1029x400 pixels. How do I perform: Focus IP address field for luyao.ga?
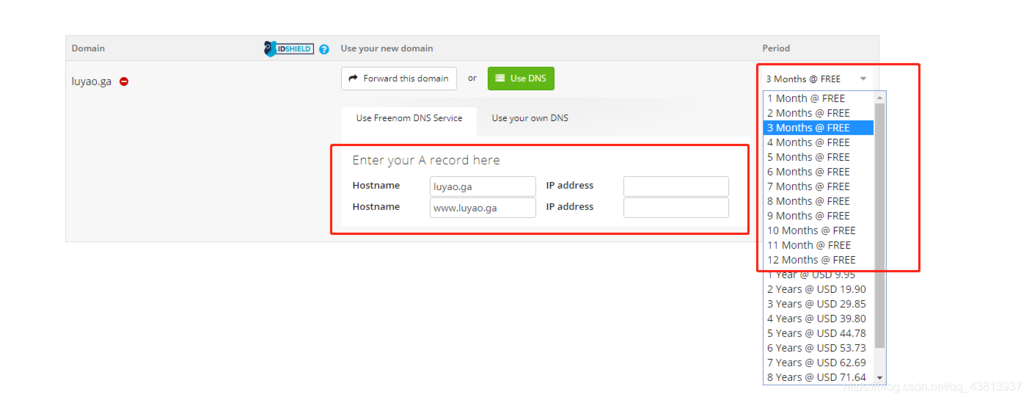[x=676, y=186]
